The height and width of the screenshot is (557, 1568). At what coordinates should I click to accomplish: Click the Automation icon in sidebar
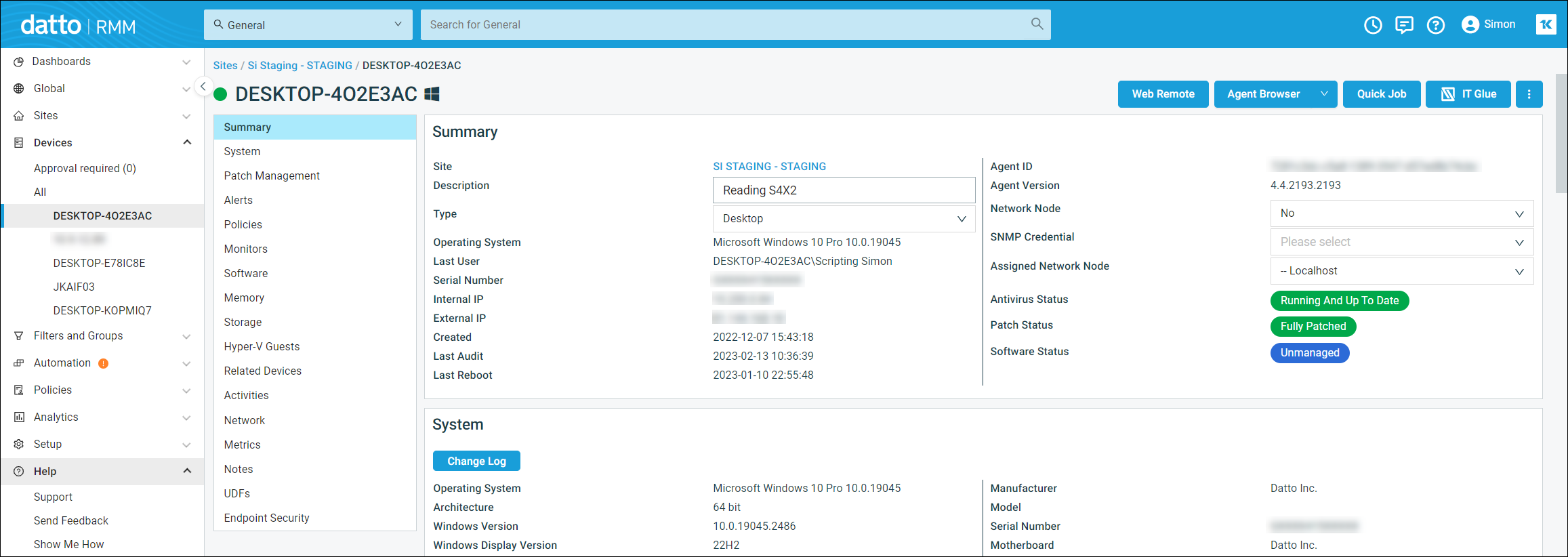pos(19,363)
